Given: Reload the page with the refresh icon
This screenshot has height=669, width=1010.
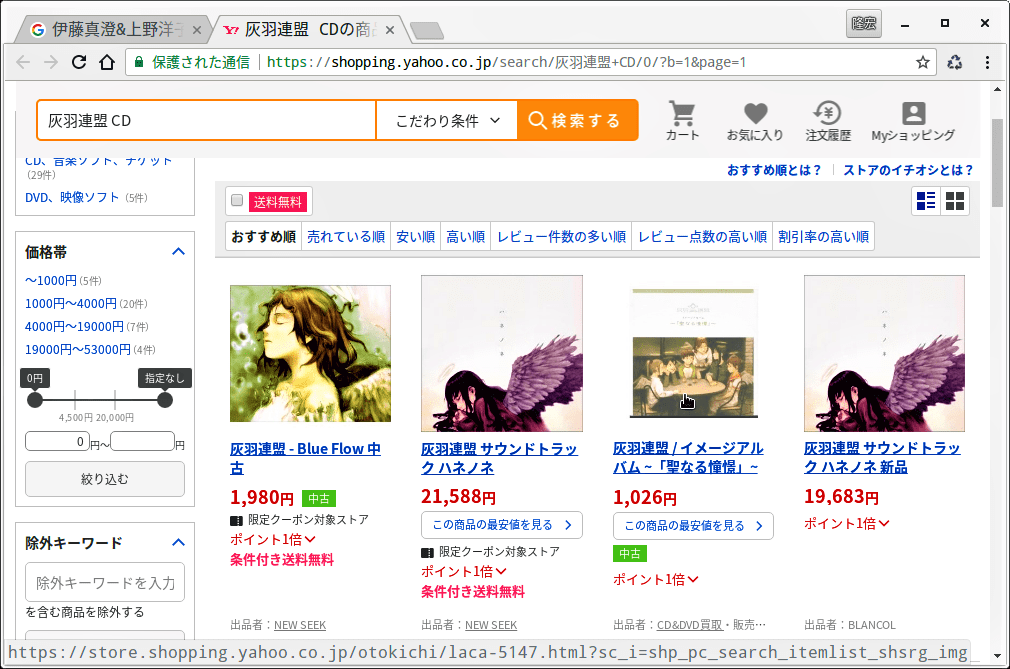Looking at the screenshot, I should click(79, 62).
